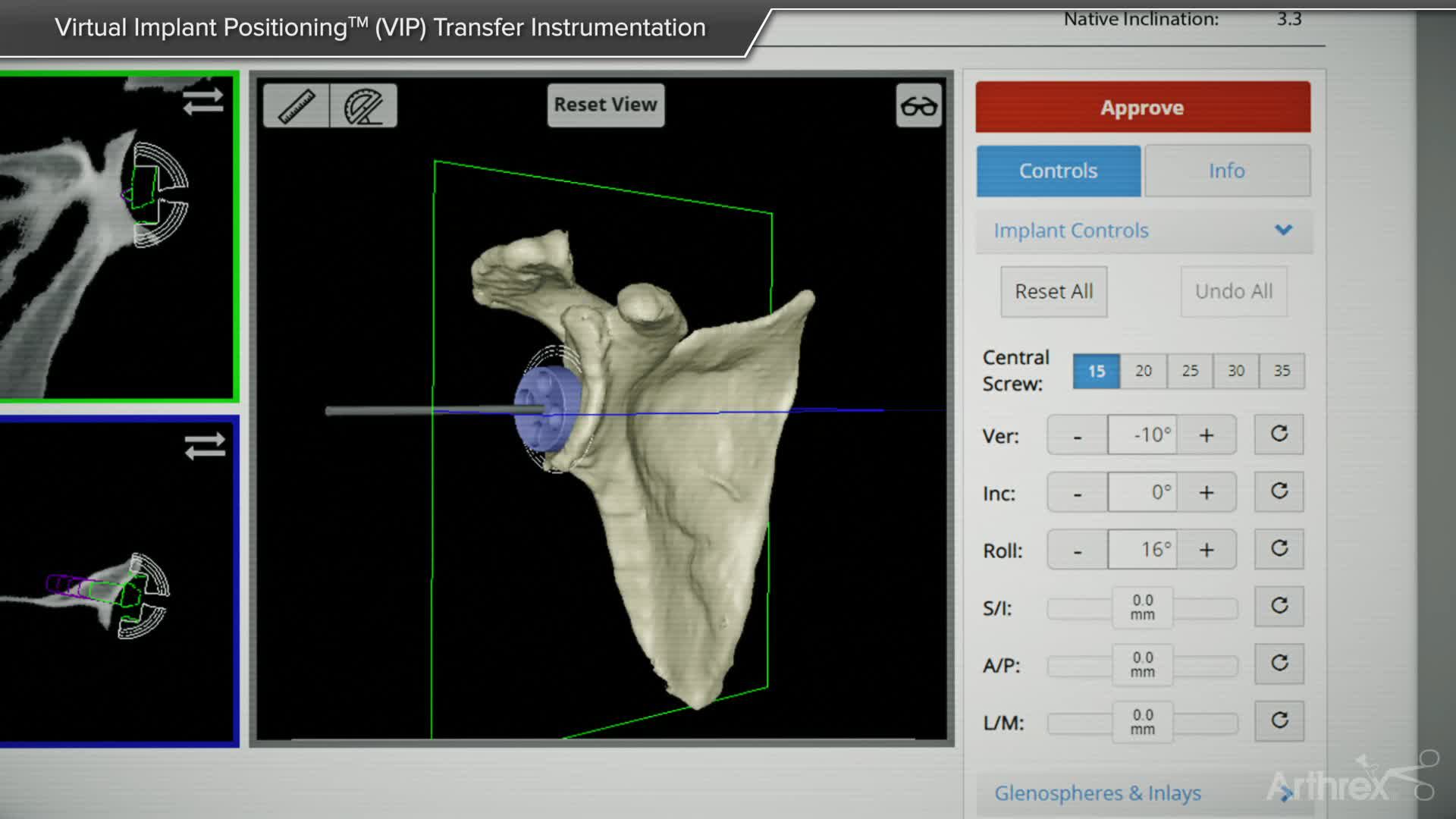Click the Reset View button
The height and width of the screenshot is (819, 1456).
point(605,105)
